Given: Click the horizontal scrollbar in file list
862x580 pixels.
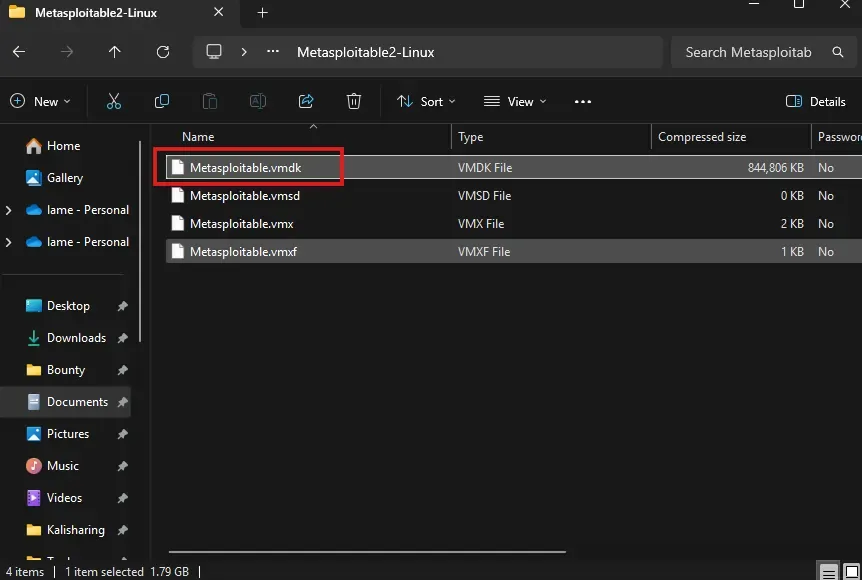Looking at the screenshot, I should click(367, 551).
